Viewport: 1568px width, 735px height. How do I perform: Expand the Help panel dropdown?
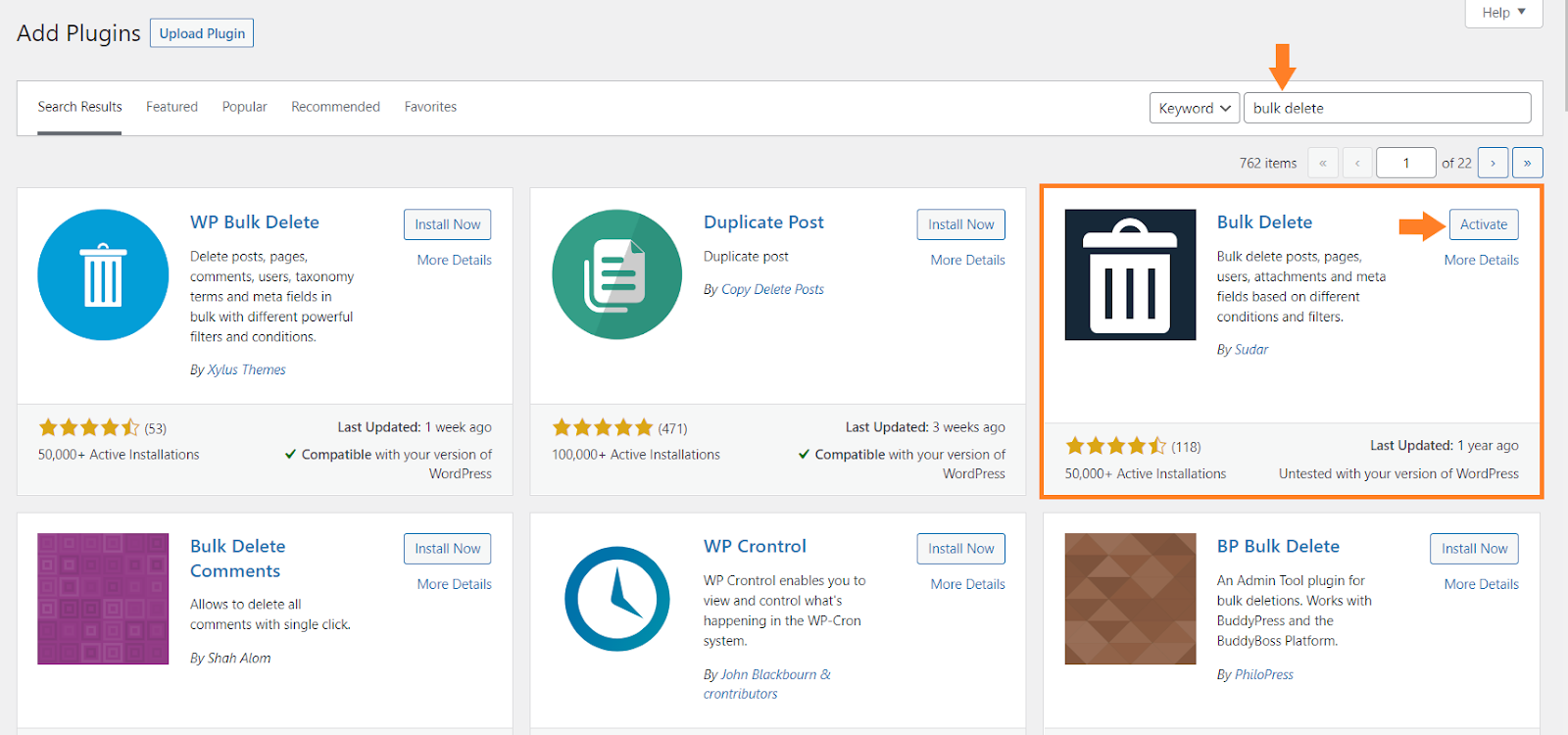point(1503,12)
